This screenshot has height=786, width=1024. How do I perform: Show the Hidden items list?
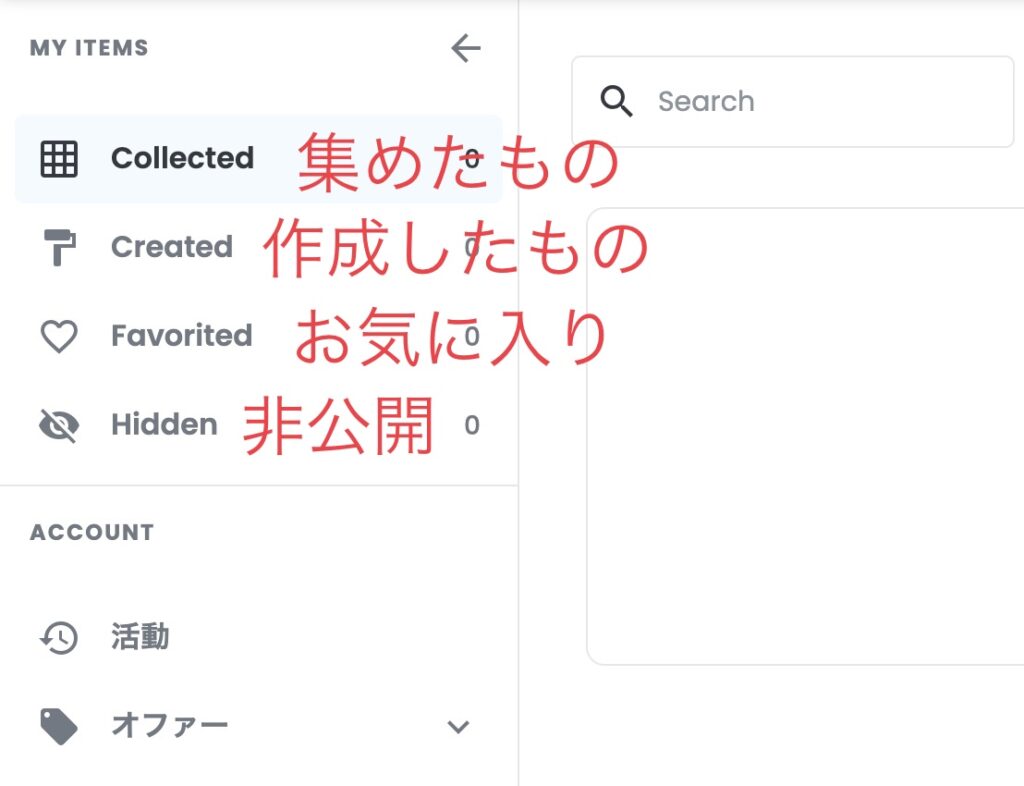tap(259, 425)
